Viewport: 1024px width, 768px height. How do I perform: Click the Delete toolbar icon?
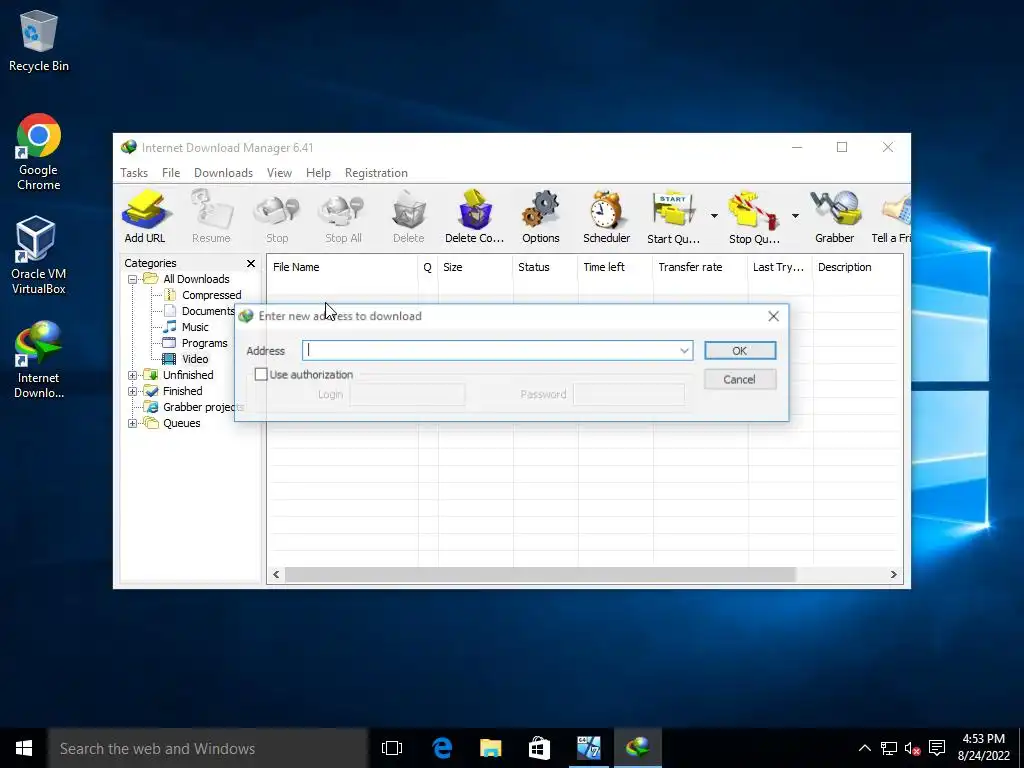409,217
